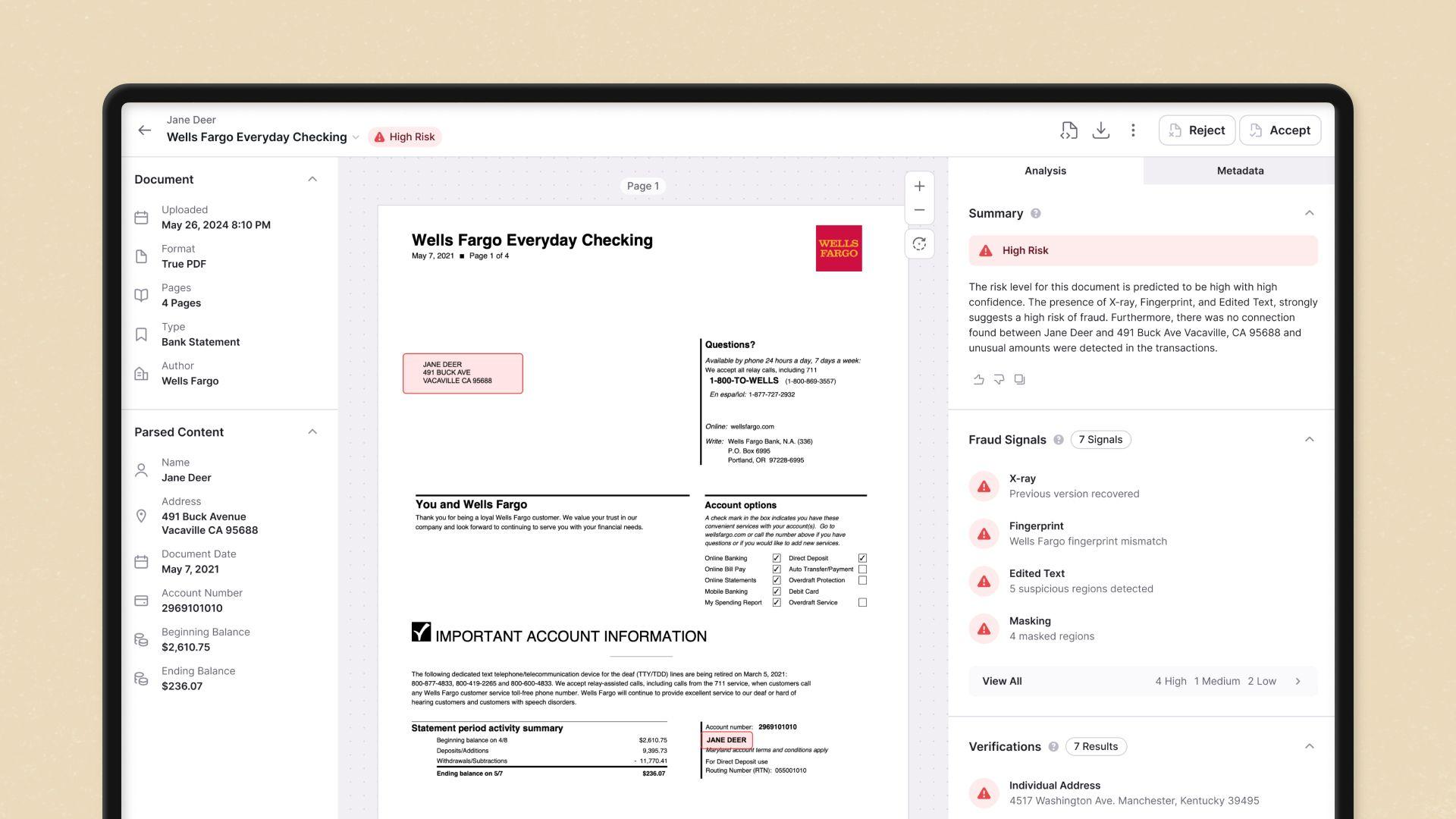Toggle the thumbs down feedback icon
The height and width of the screenshot is (819, 1456).
point(999,379)
